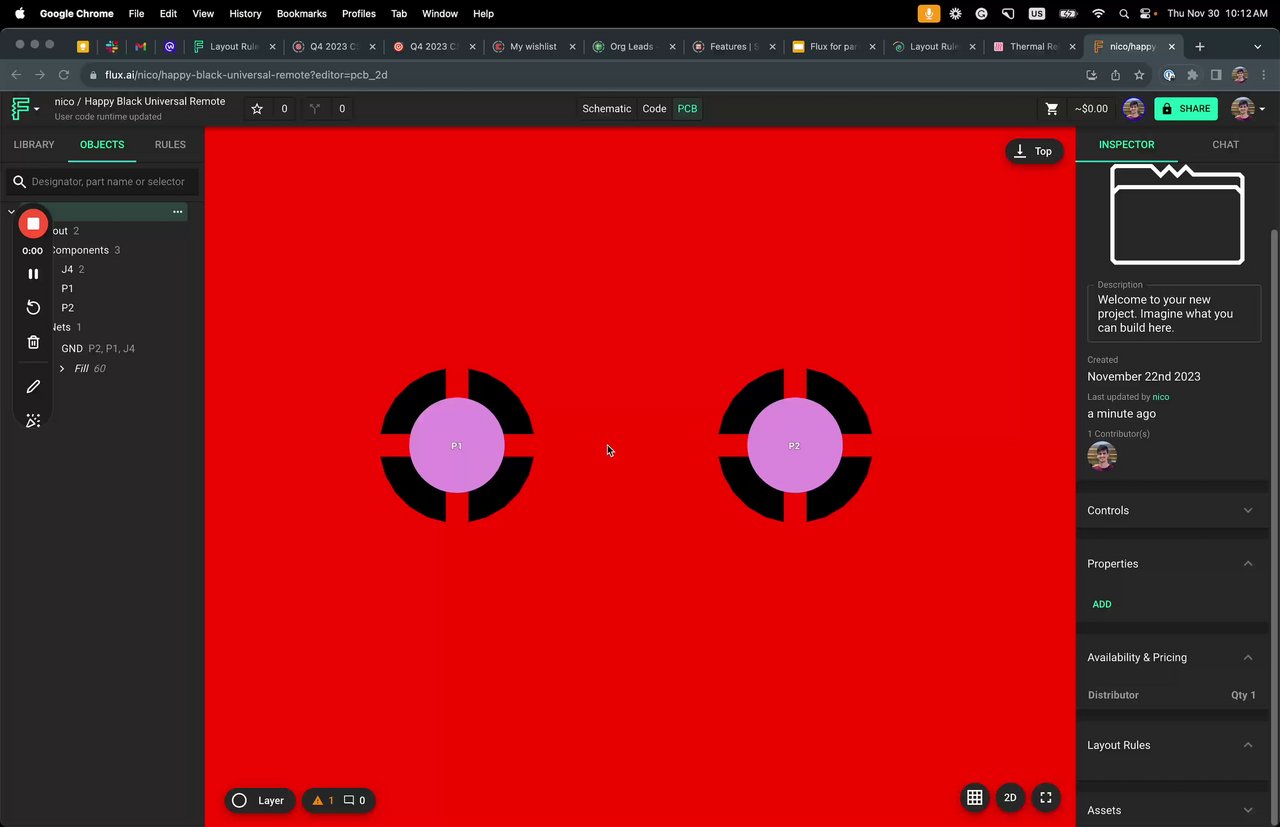Click the star project icon
This screenshot has width=1280, height=827.
[257, 109]
